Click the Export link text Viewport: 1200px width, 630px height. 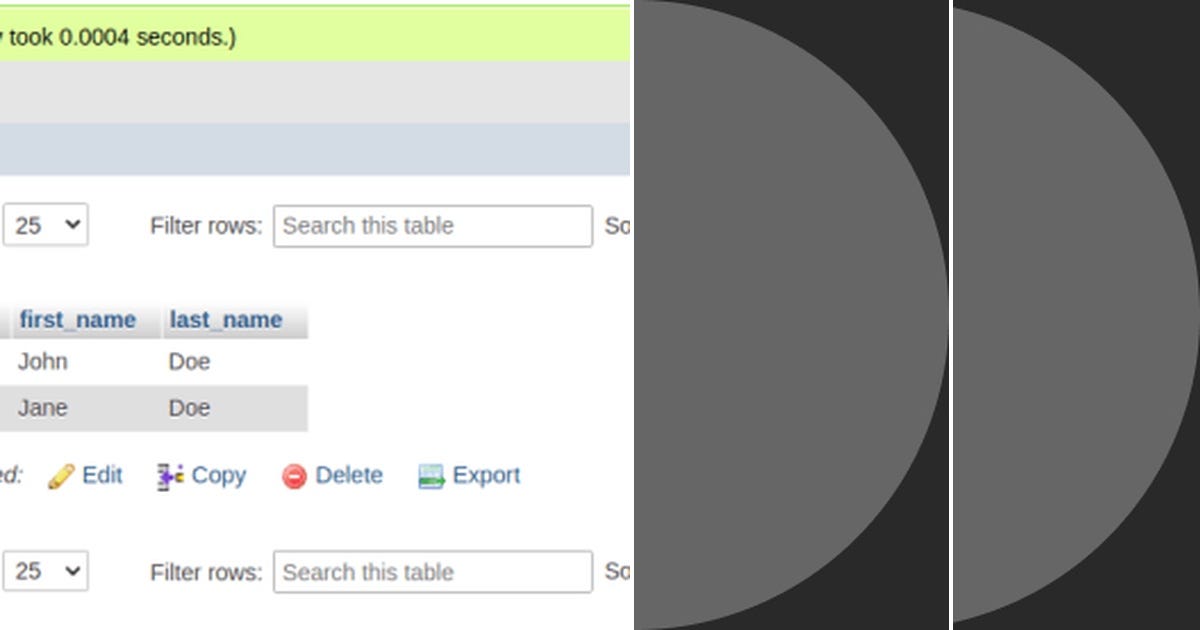489,476
